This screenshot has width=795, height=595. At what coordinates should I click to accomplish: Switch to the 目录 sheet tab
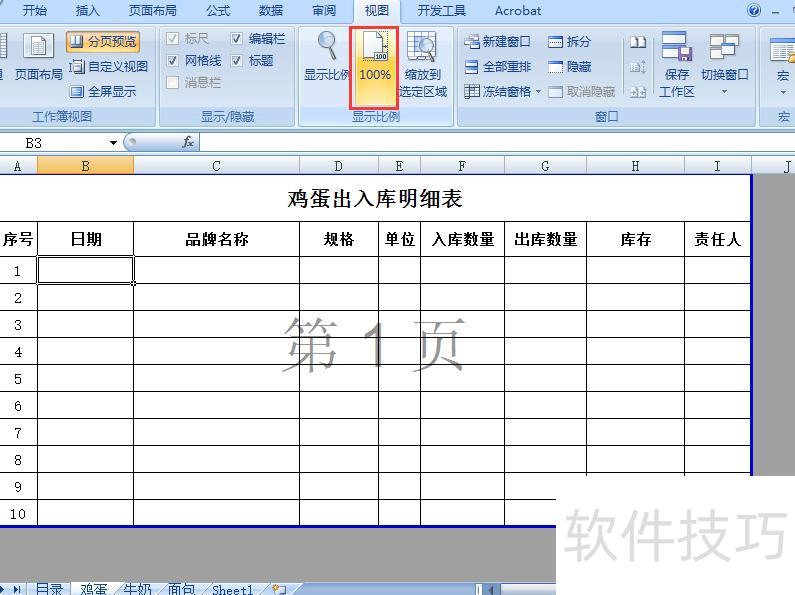tap(49, 589)
